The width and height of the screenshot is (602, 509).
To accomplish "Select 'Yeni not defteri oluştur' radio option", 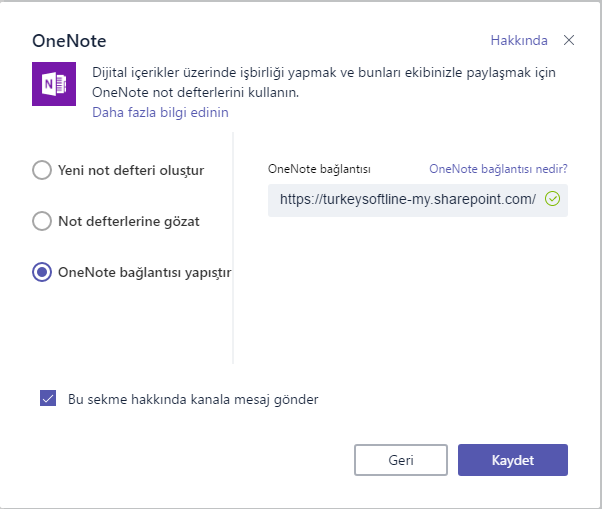I will click(42, 170).
